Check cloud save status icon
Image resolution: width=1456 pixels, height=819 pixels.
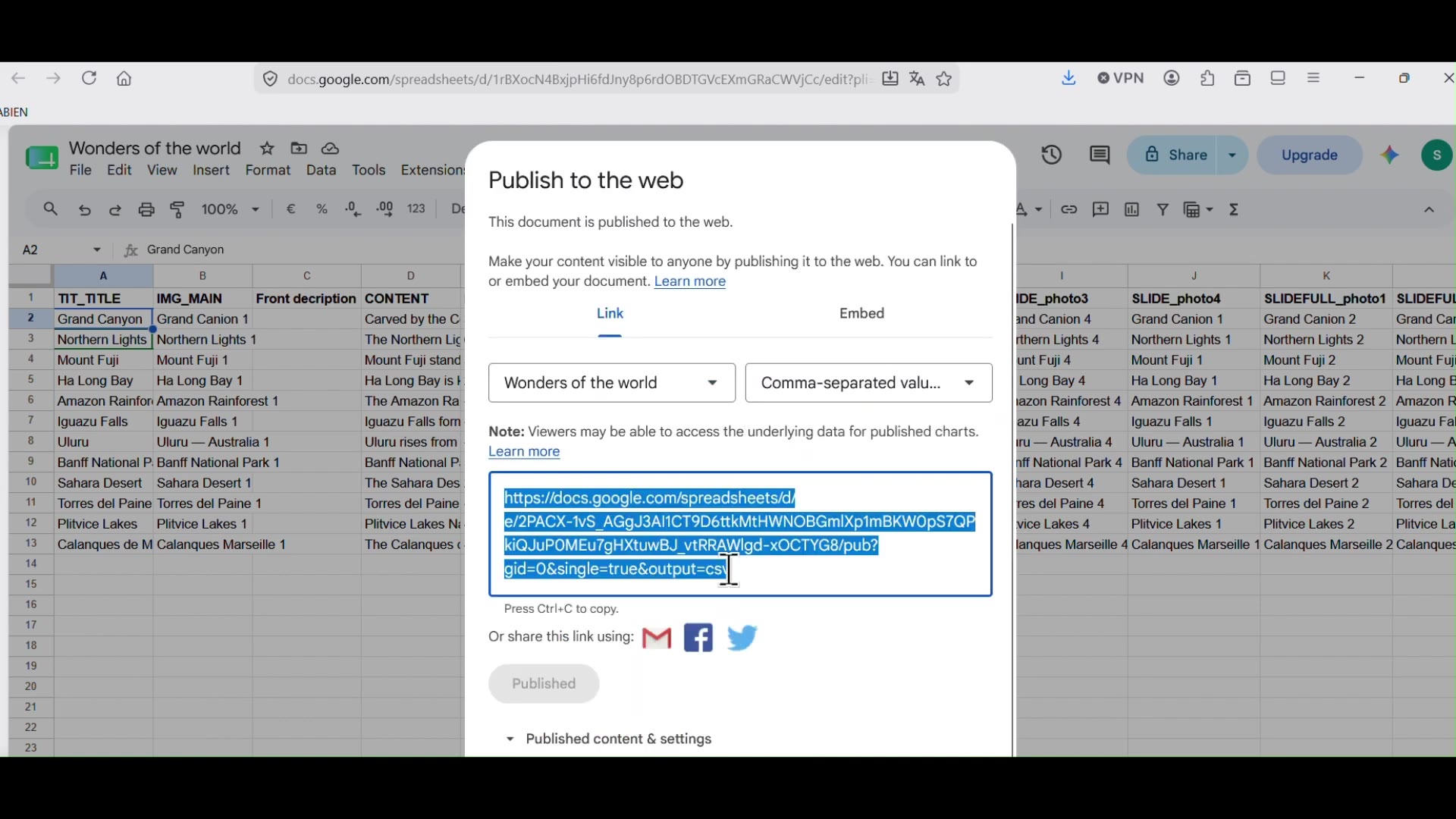(331, 149)
